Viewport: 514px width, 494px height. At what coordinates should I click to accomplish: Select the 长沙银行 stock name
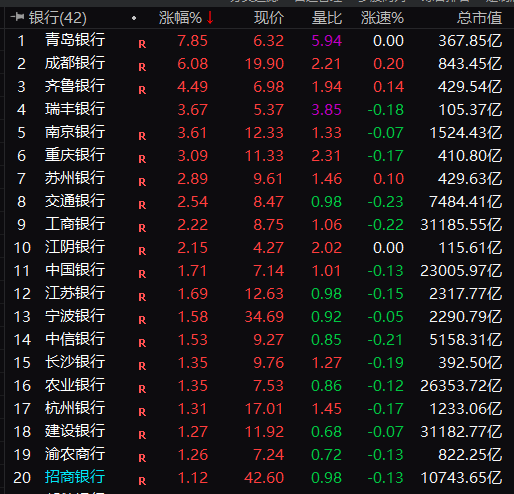(75, 362)
